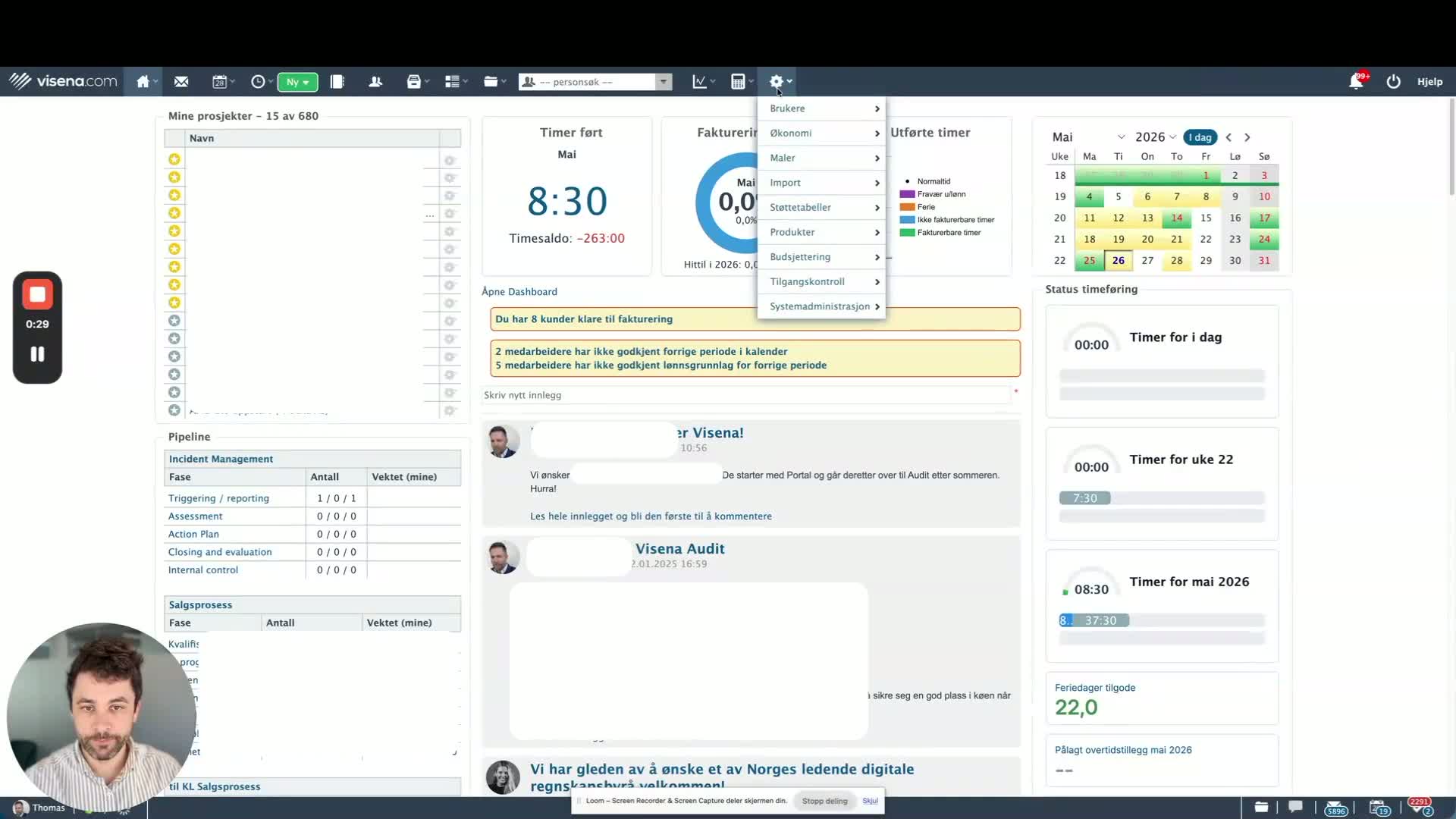Open the chat bubble icon in bottom bar
Viewport: 1456px width, 819px height.
[x=1295, y=808]
